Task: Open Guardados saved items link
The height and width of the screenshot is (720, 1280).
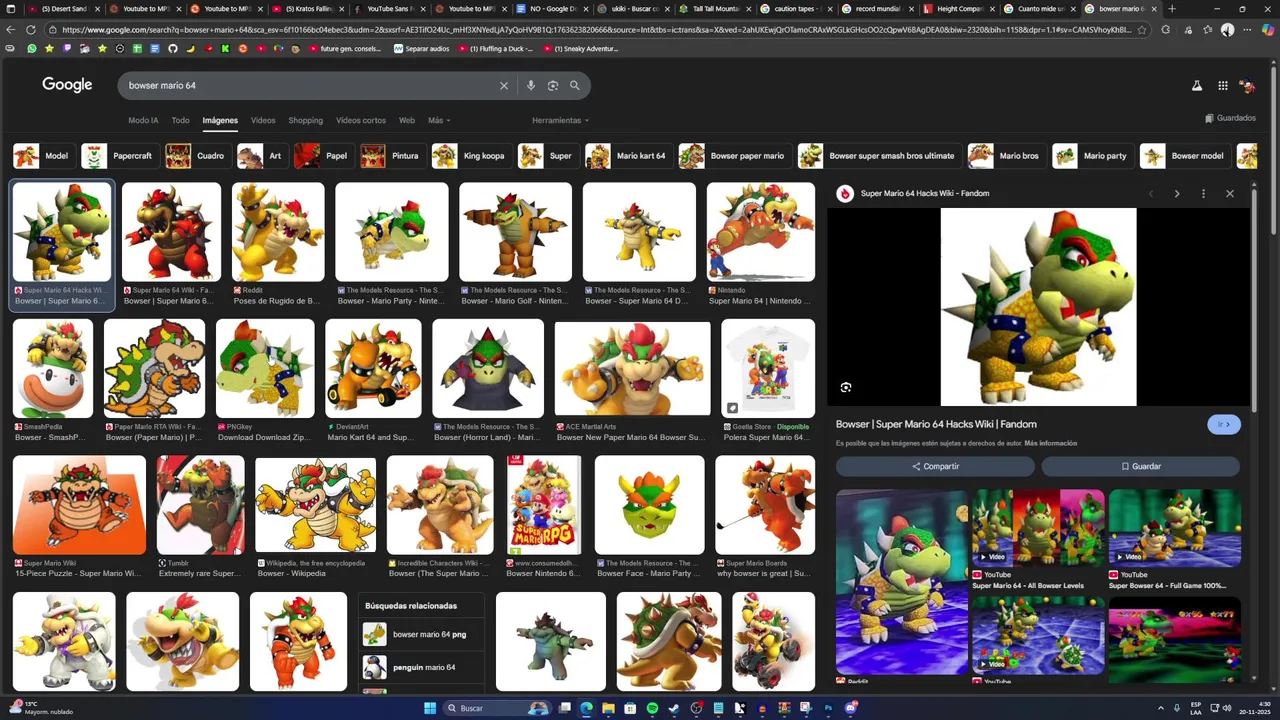Action: 1230,118
